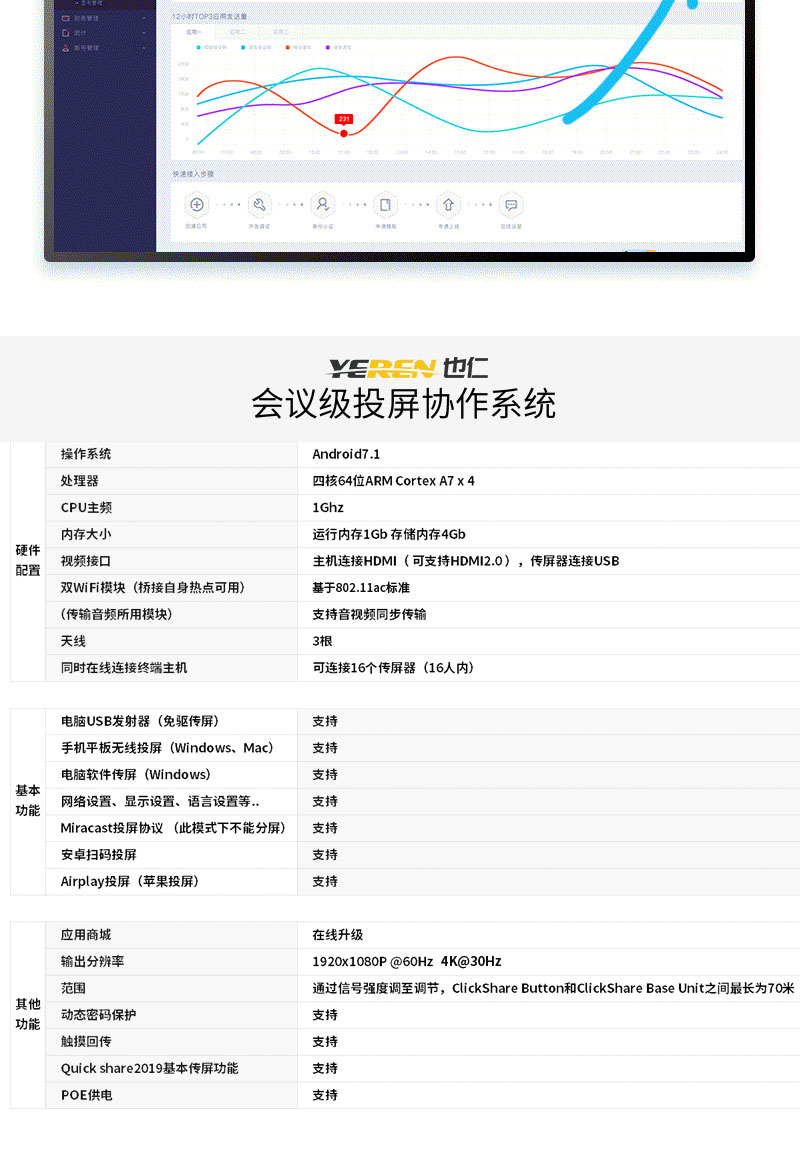Select the wrench icon for development debugging
This screenshot has width=800, height=1151.
pos(259,205)
